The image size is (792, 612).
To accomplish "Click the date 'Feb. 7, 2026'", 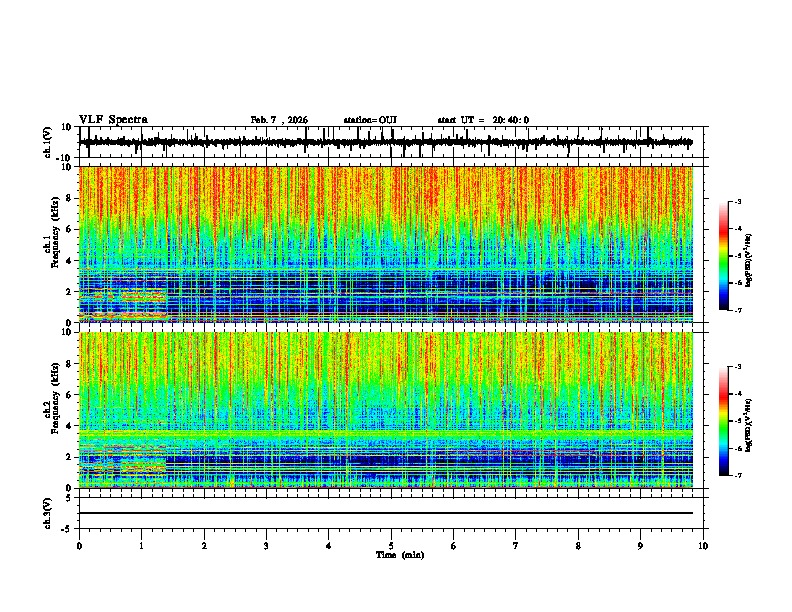I will (279, 120).
